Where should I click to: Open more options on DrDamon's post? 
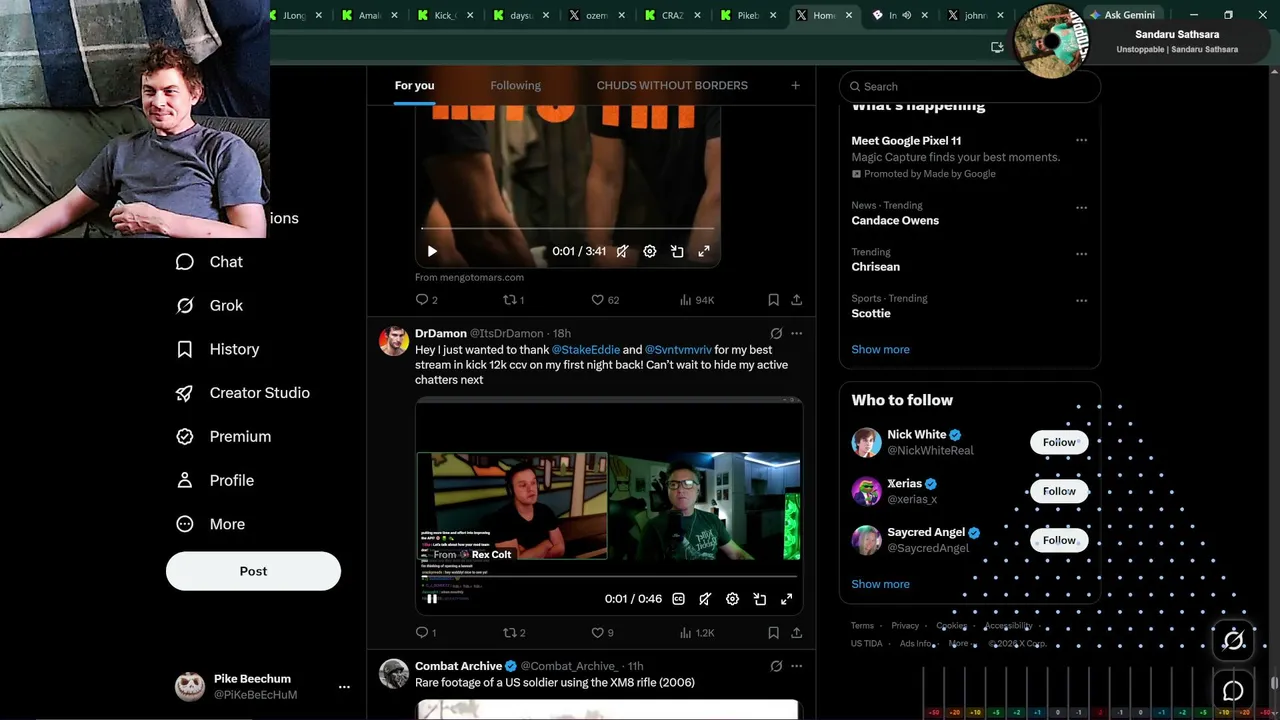796,333
